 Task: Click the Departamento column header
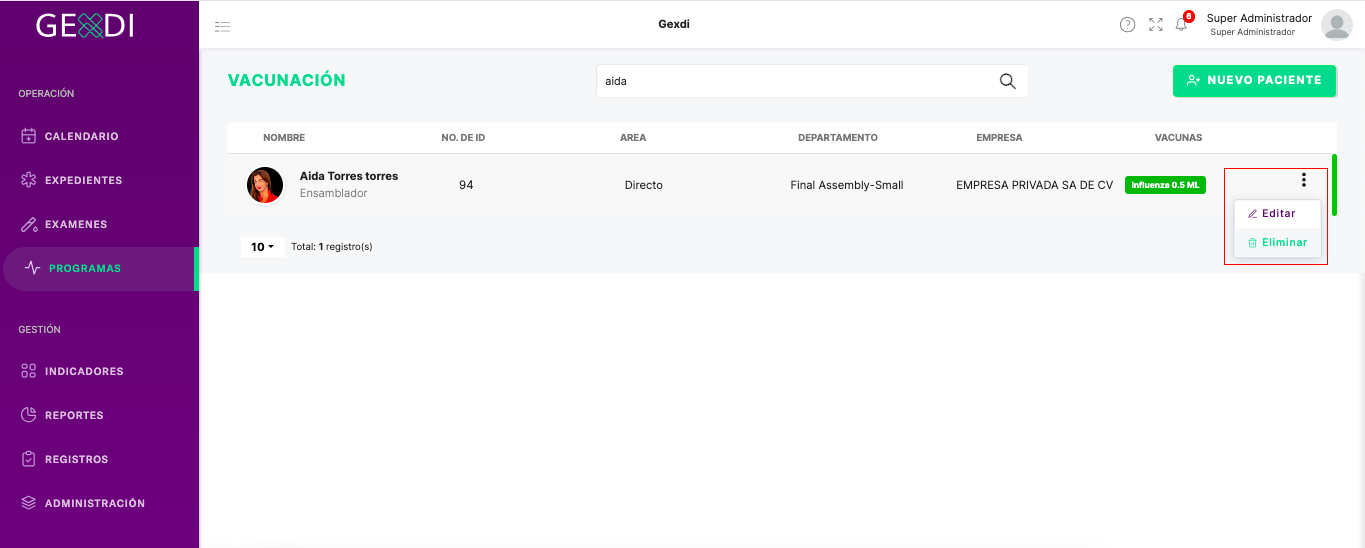838,138
